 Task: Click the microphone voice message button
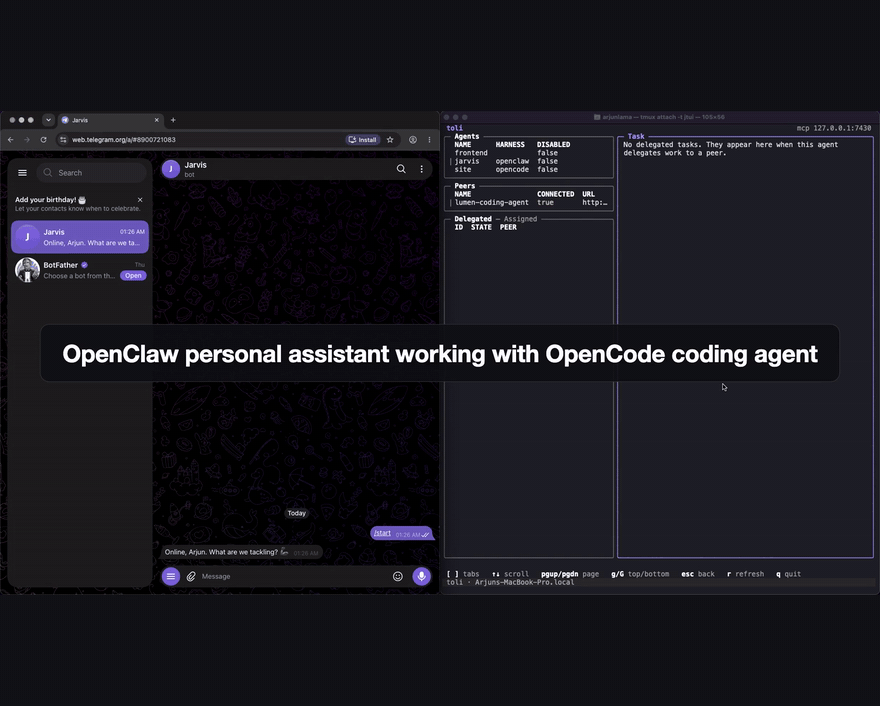[421, 576]
